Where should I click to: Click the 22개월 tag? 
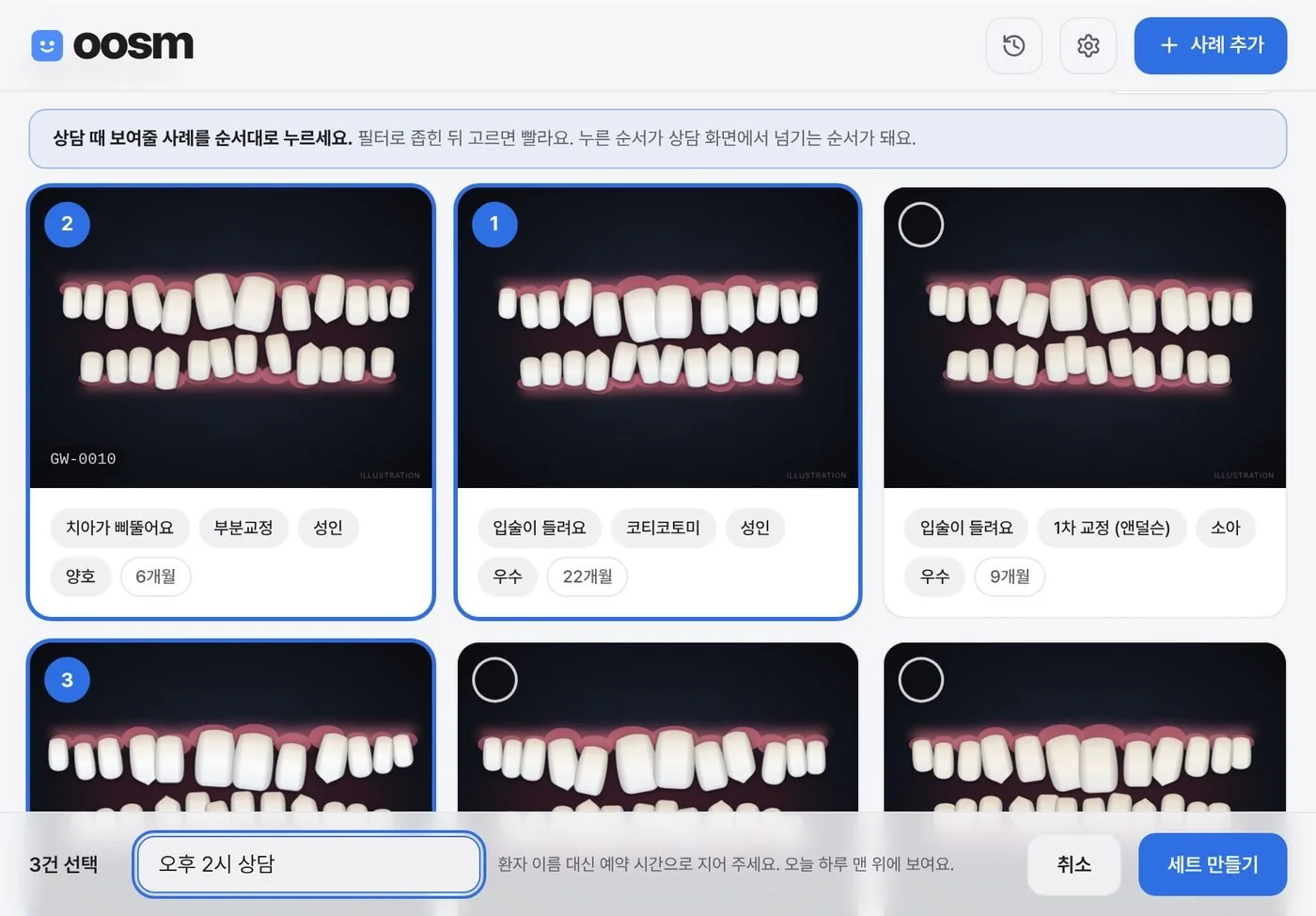587,576
